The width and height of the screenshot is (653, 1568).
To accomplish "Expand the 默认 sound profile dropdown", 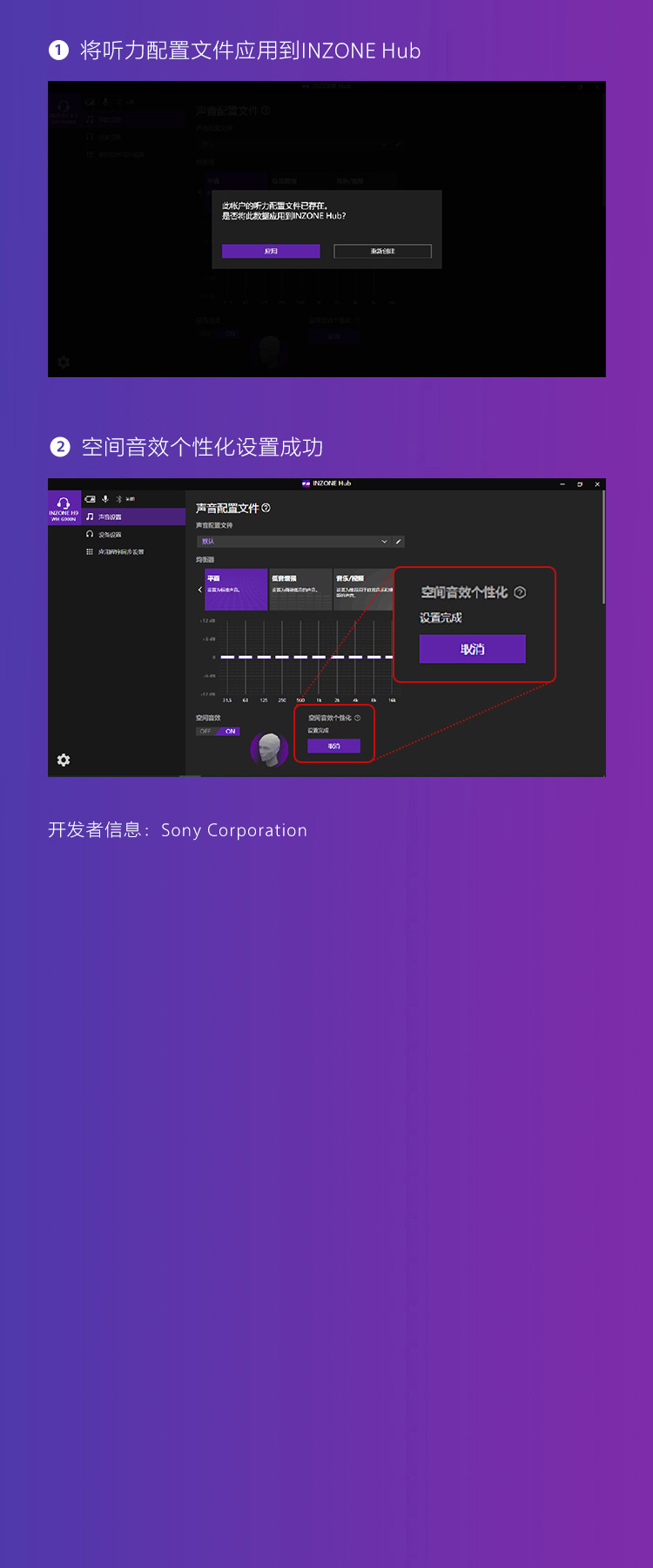I will 293,541.
